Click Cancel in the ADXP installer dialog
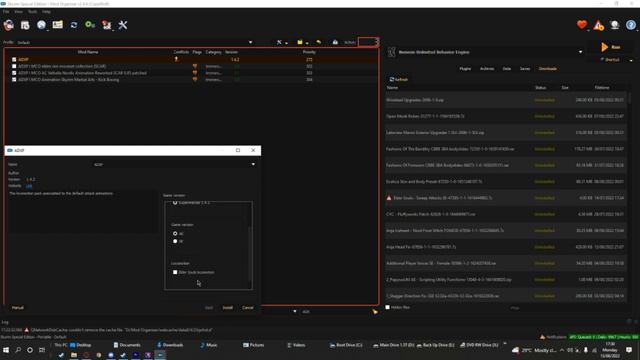Viewport: 640px width, 360px height. click(248, 308)
